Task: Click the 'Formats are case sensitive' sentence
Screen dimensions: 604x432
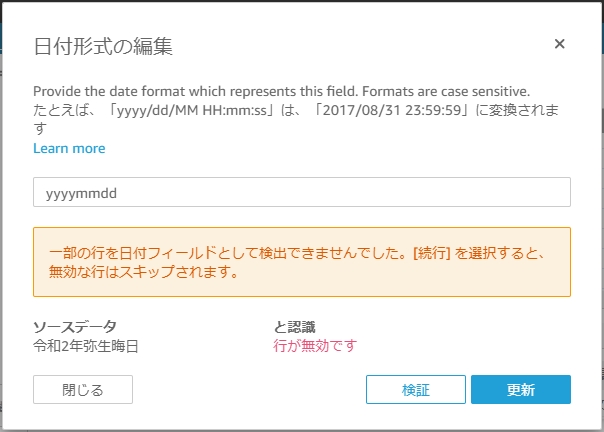Action: tap(446, 91)
